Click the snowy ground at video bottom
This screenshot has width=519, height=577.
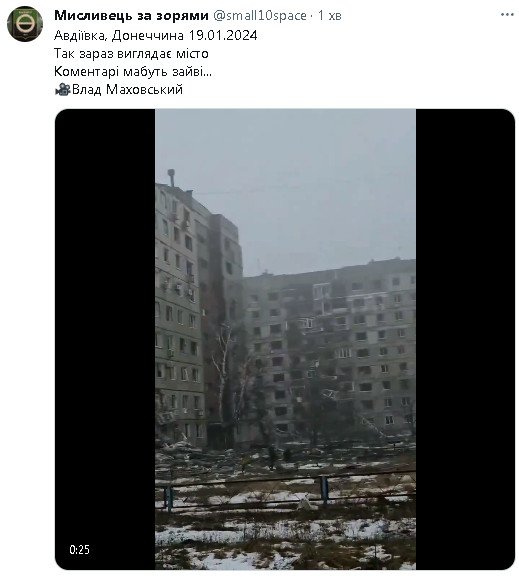(x=285, y=541)
